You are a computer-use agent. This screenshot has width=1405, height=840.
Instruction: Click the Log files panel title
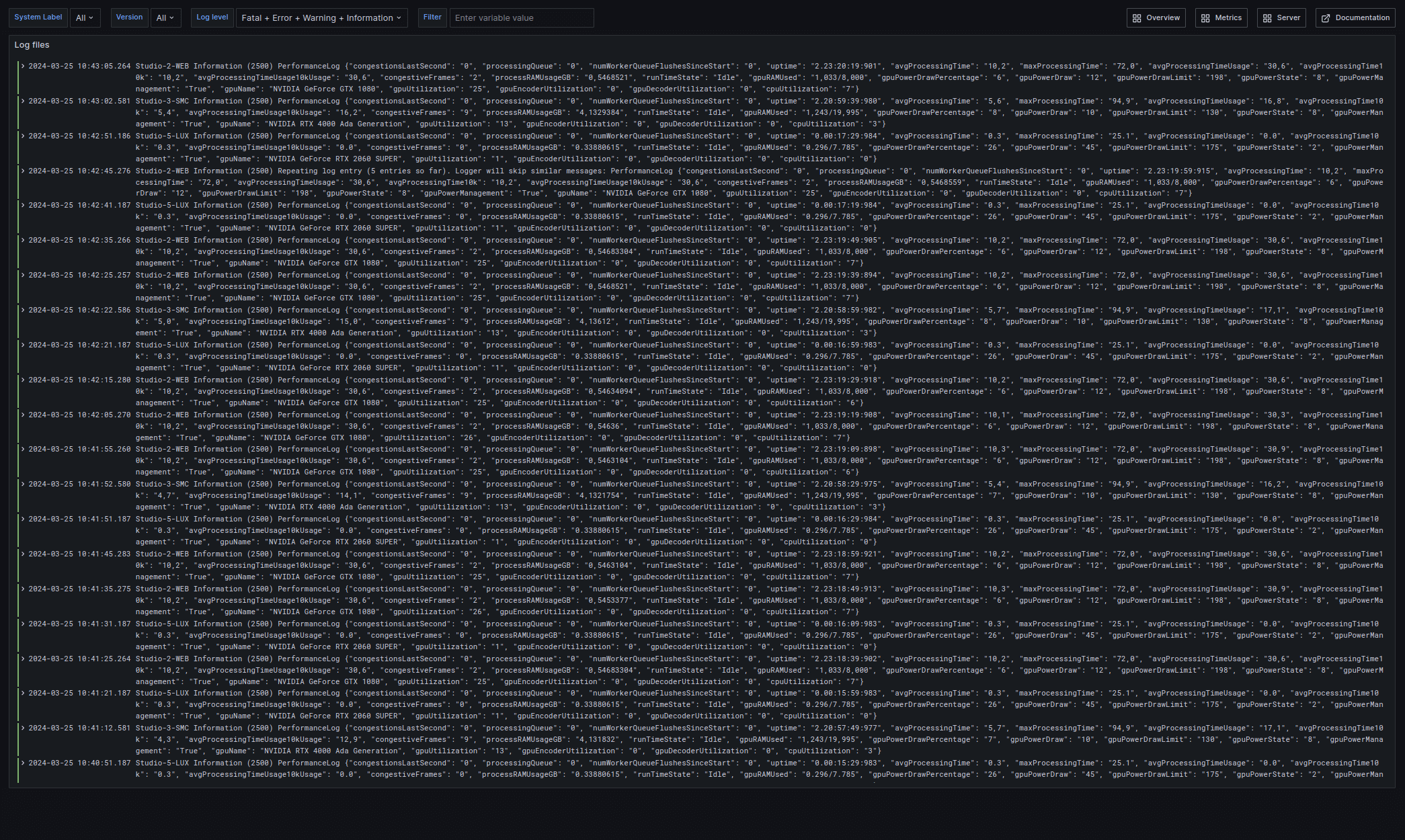click(x=32, y=45)
